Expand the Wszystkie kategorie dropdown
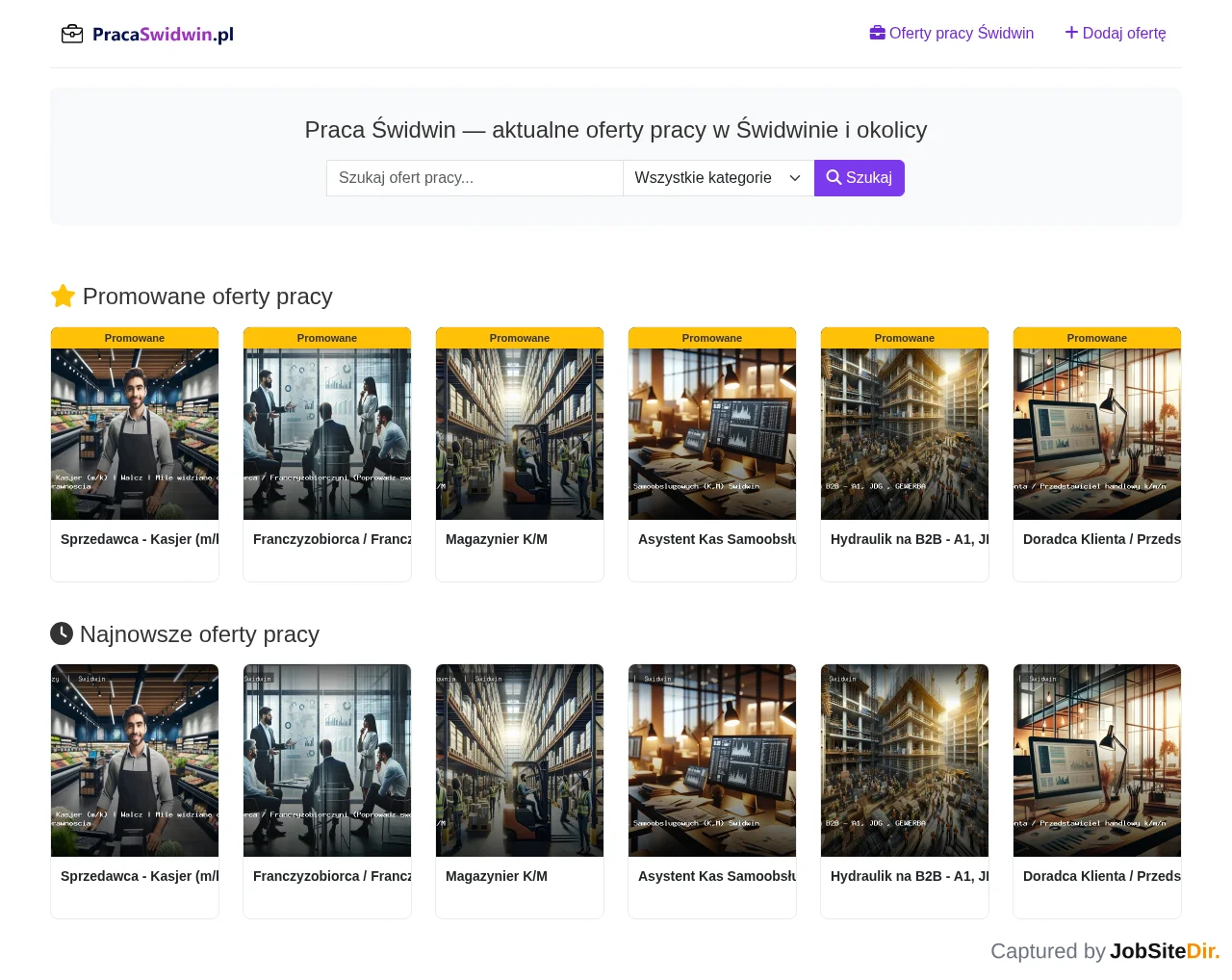The height and width of the screenshot is (980, 1232). pos(719,178)
